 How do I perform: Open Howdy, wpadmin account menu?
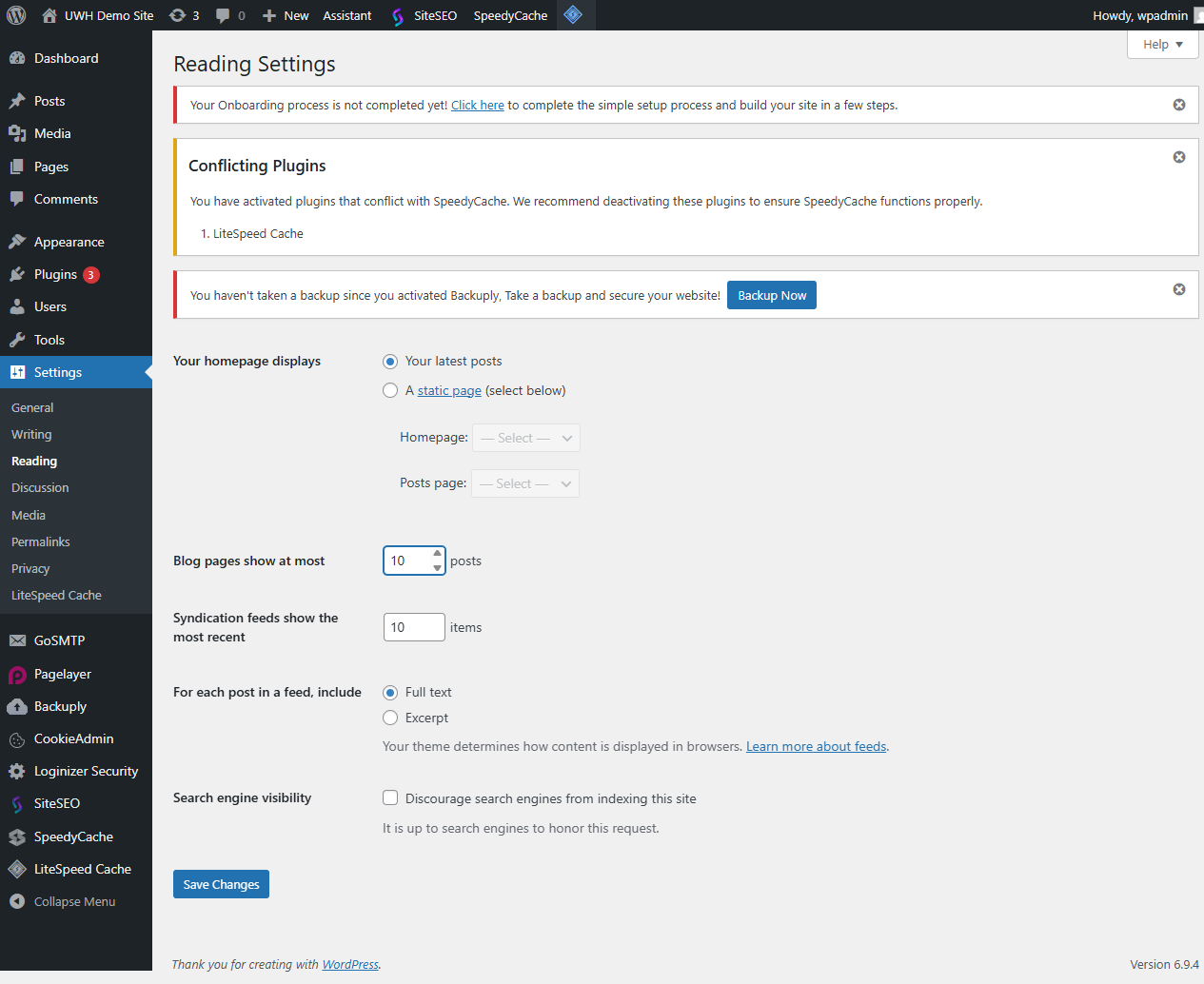[x=1147, y=15]
